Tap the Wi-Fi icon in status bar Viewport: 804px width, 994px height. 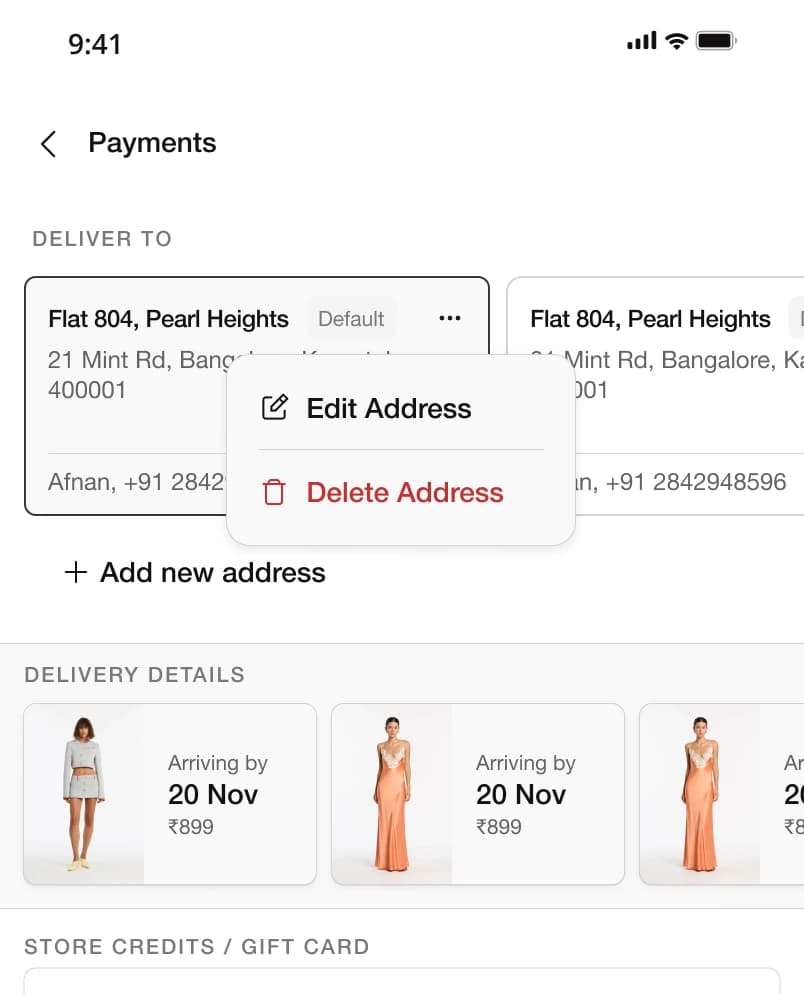point(677,41)
